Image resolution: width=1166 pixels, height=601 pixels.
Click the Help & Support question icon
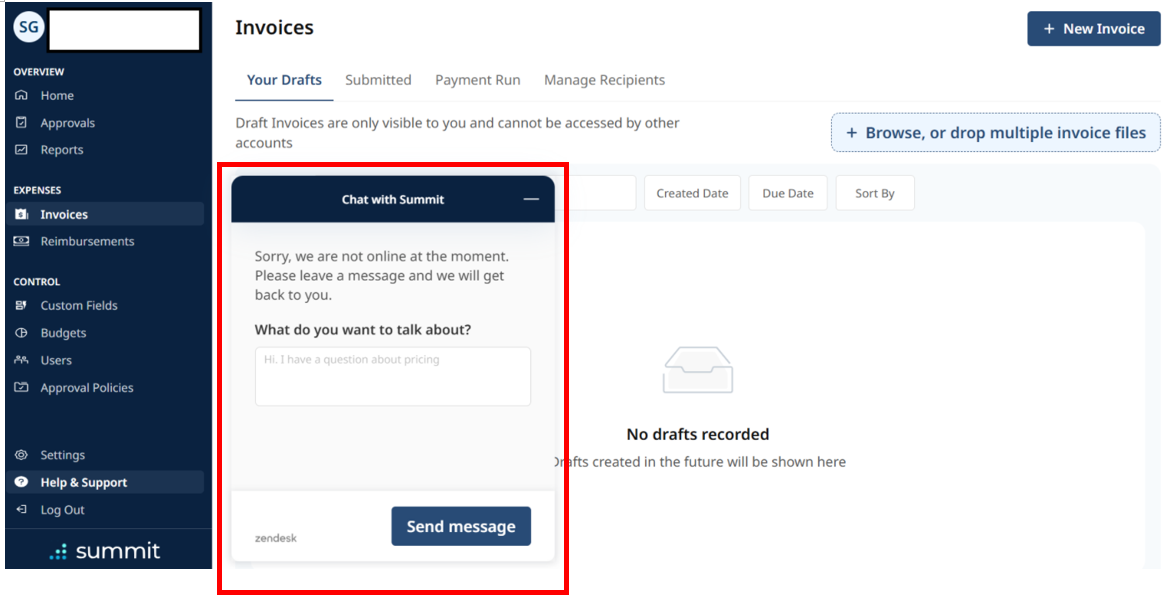tap(22, 482)
